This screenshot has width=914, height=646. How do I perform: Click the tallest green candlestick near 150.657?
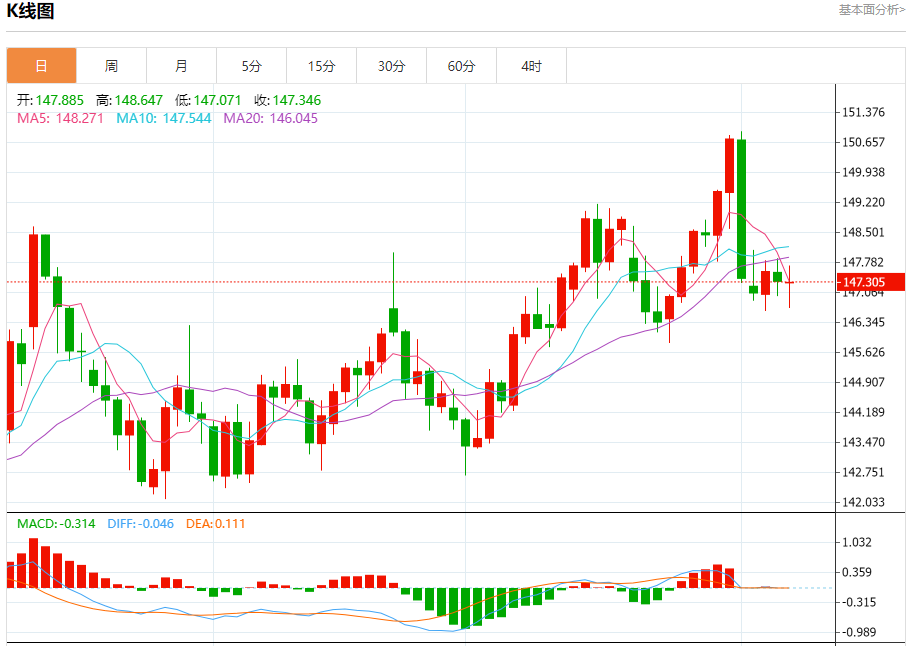[x=741, y=209]
